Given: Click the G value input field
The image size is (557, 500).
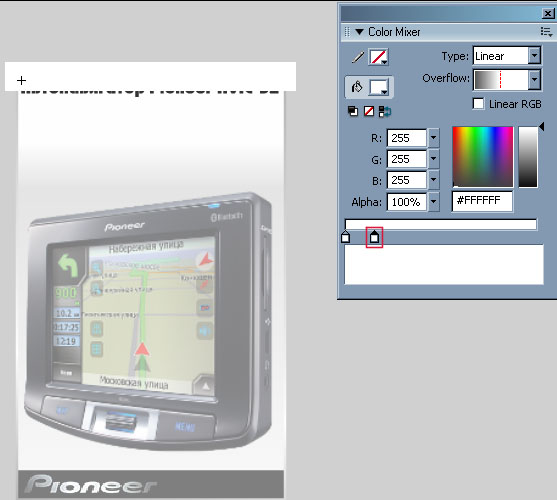Looking at the screenshot, I should click(x=406, y=159).
